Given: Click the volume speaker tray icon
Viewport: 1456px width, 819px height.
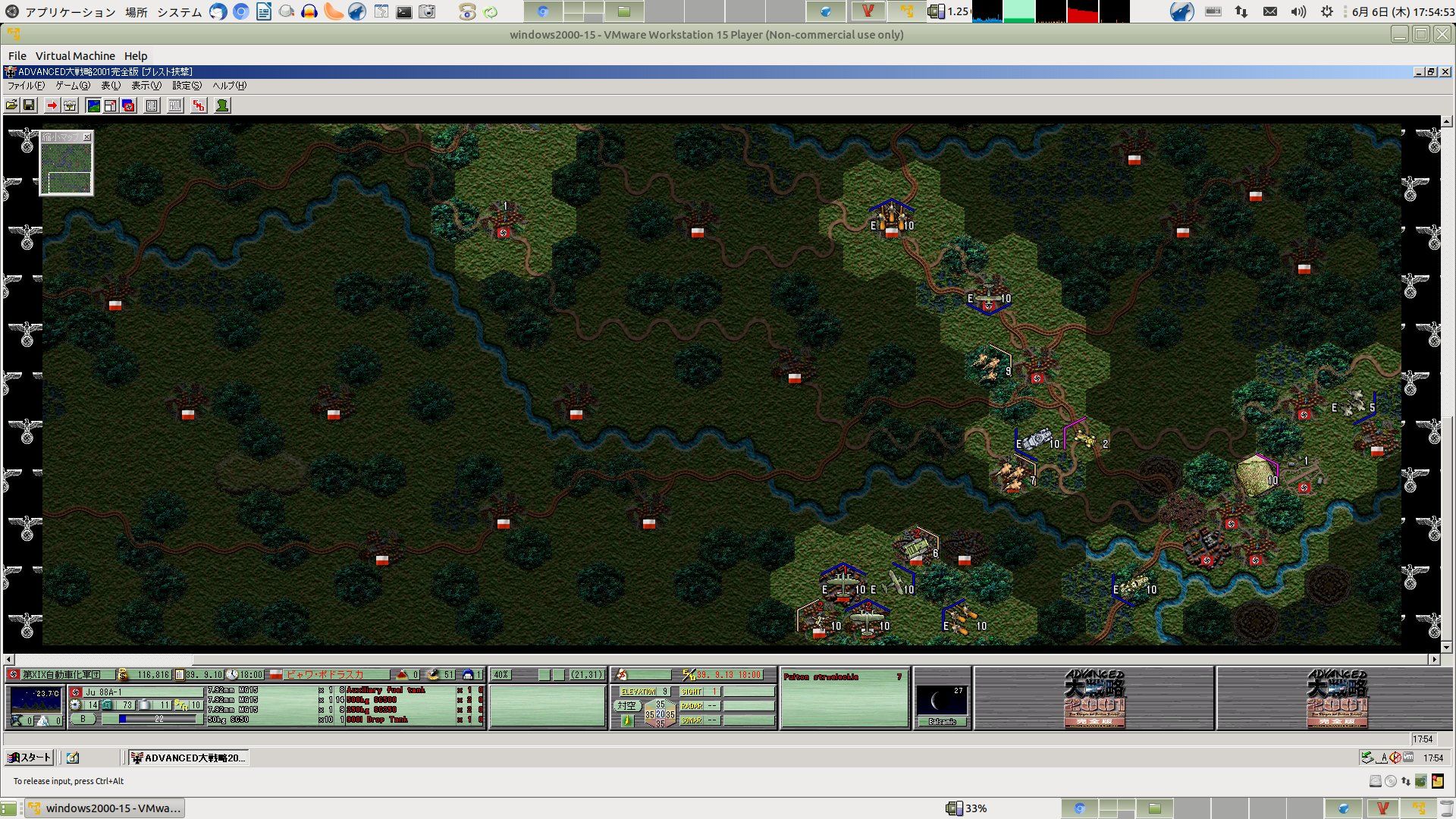Looking at the screenshot, I should (1298, 11).
